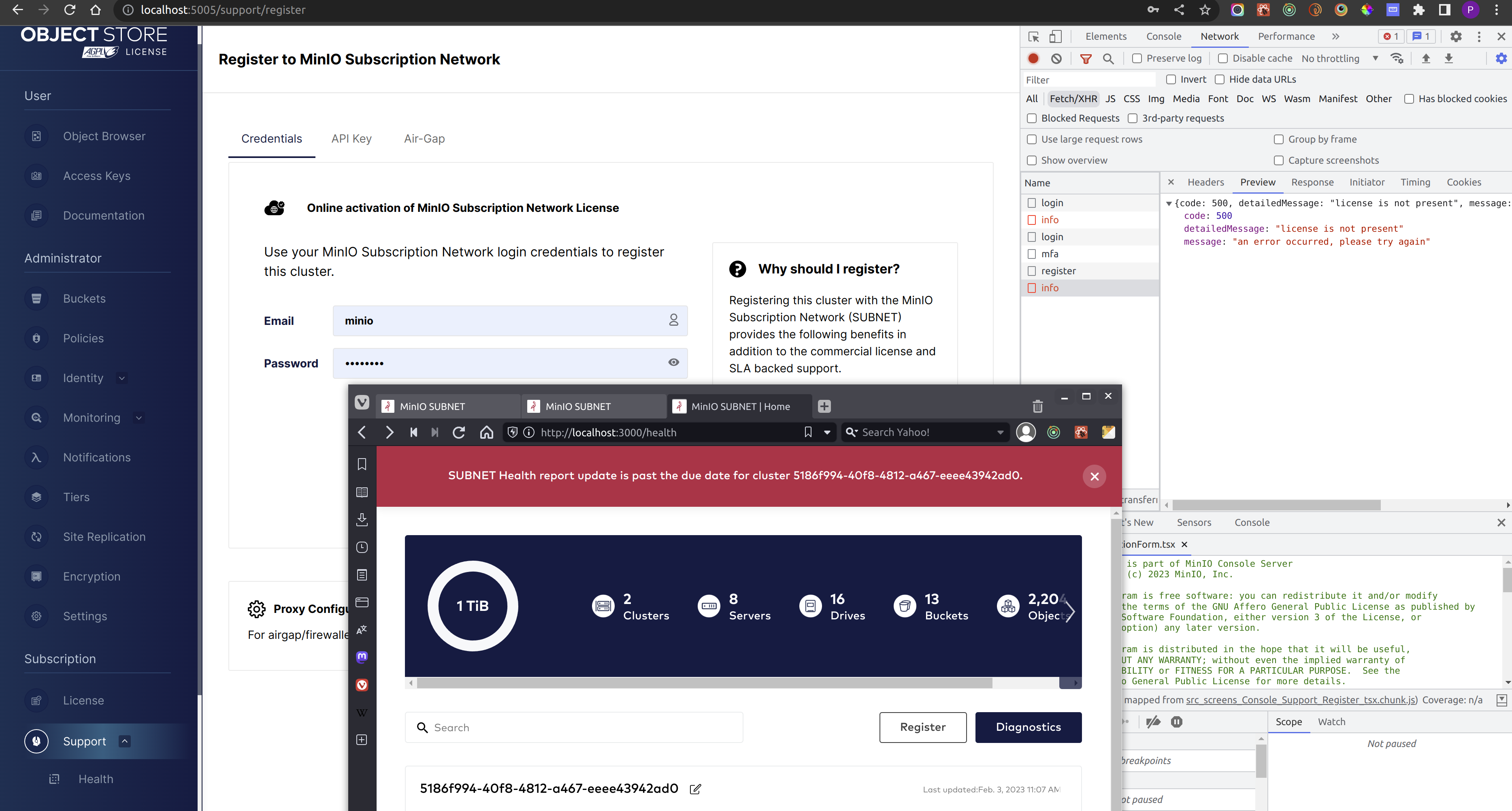Open No throttling dropdown

click(1340, 58)
